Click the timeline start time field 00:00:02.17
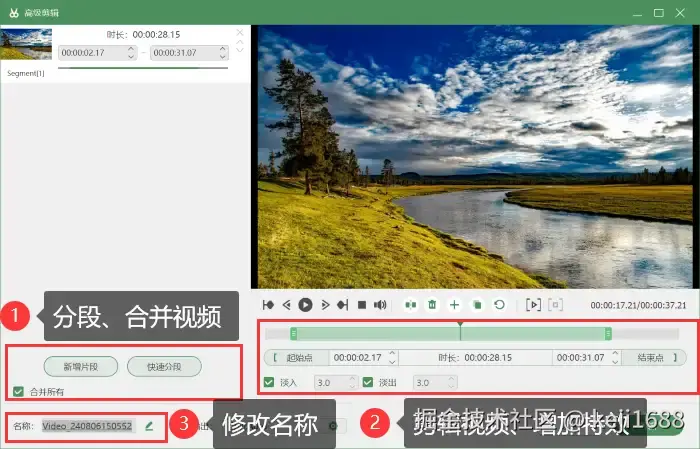 pos(358,358)
